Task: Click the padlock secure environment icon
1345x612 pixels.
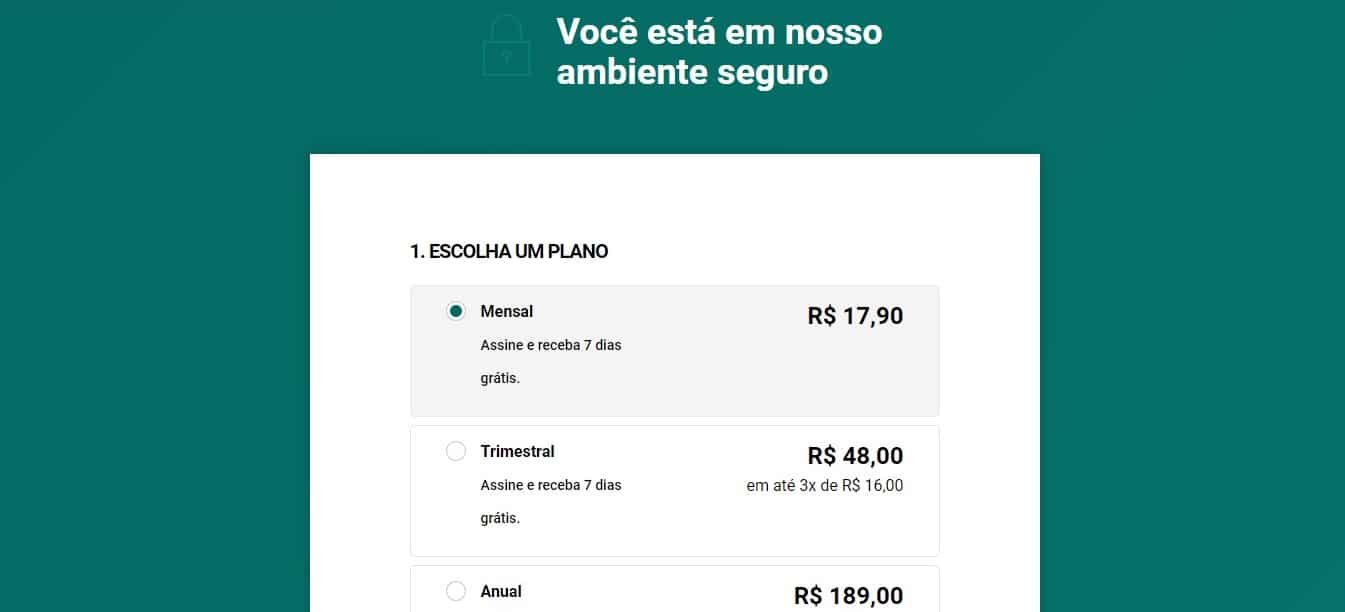Action: pos(506,46)
